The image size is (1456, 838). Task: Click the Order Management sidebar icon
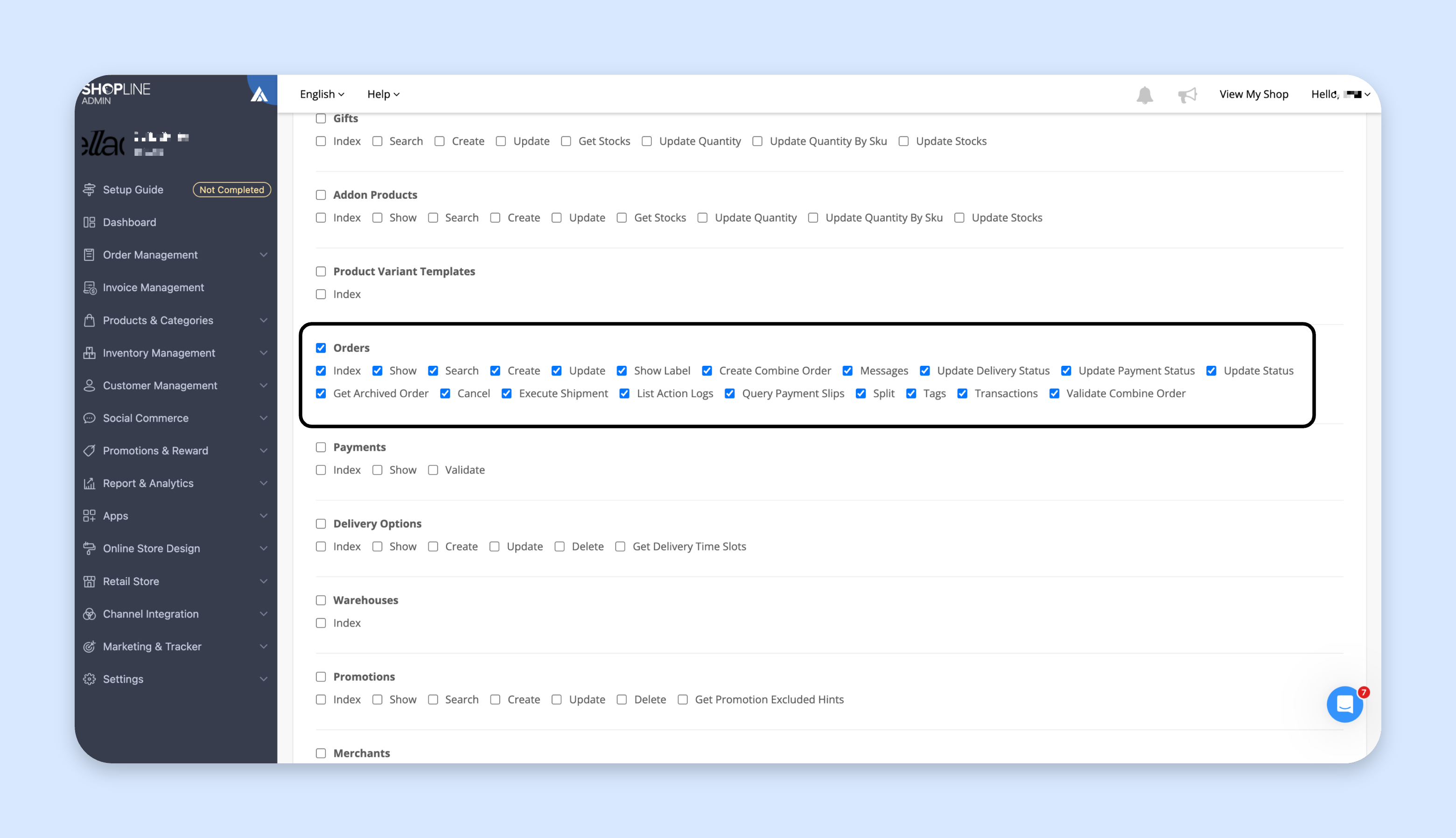click(89, 255)
